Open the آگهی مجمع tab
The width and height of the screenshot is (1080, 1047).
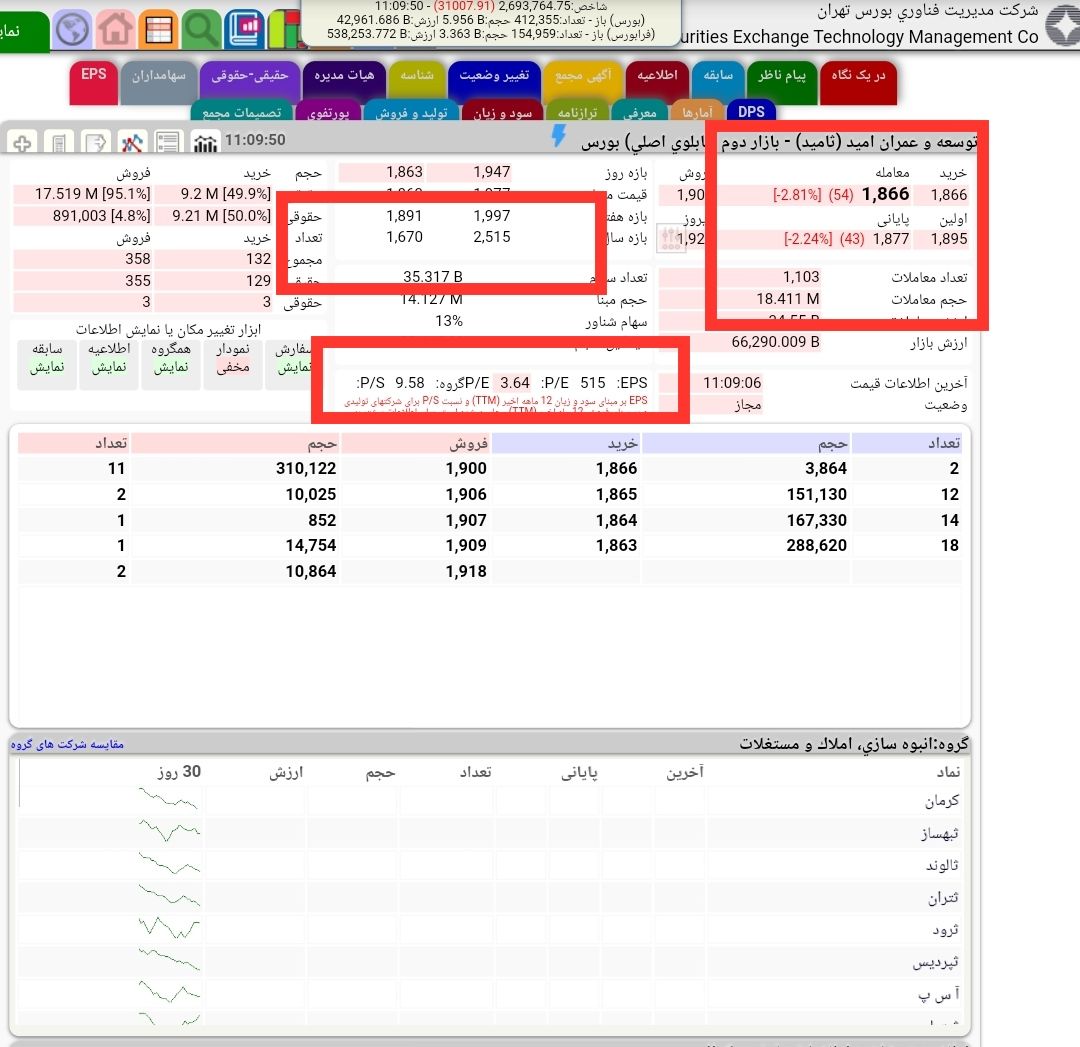[583, 82]
